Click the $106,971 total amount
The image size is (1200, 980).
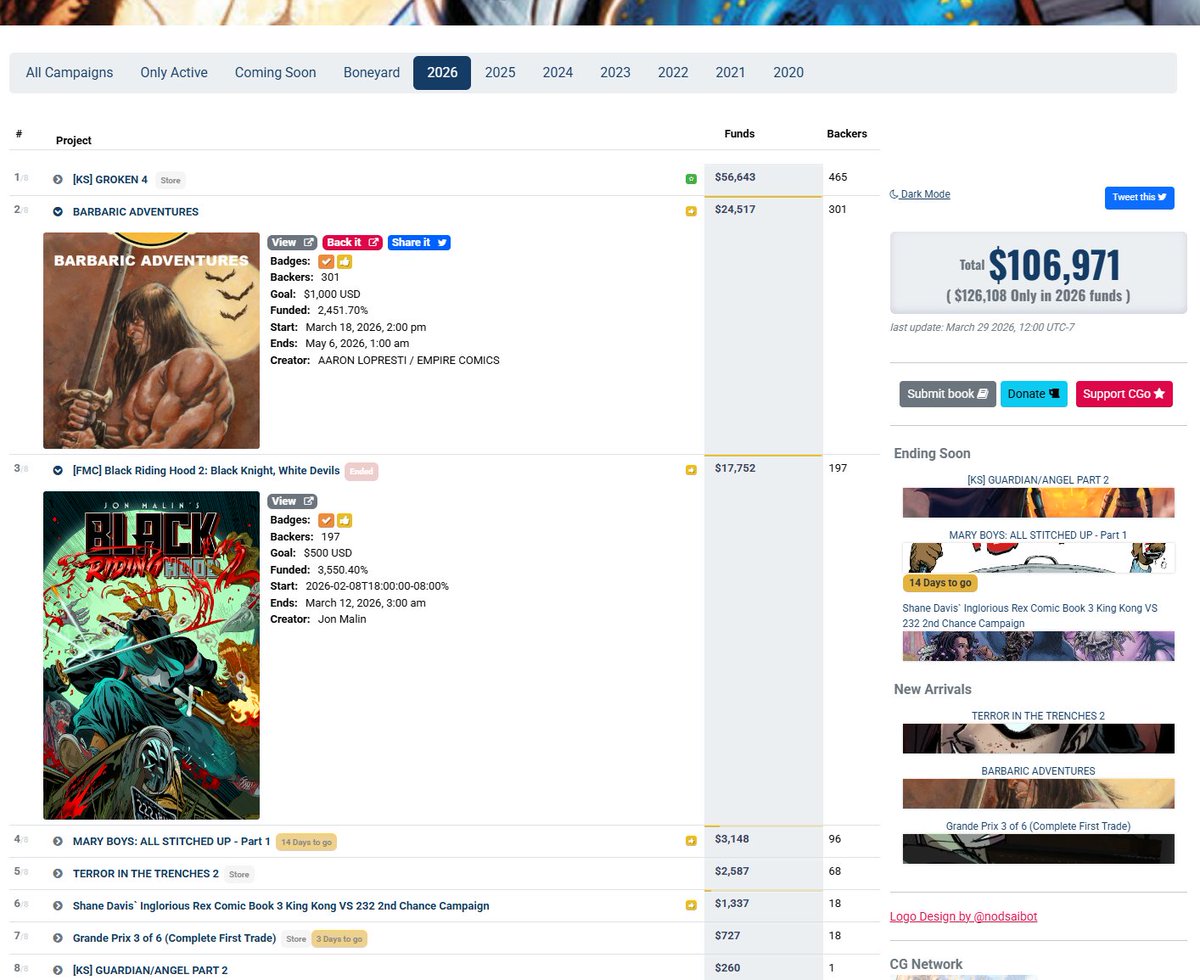tap(1054, 265)
